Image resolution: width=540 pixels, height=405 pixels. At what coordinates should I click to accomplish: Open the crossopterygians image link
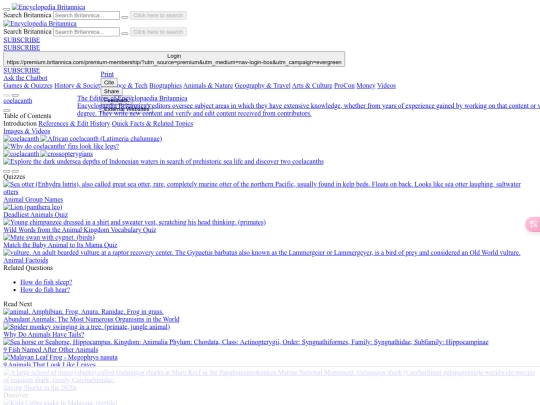[x=66, y=154]
